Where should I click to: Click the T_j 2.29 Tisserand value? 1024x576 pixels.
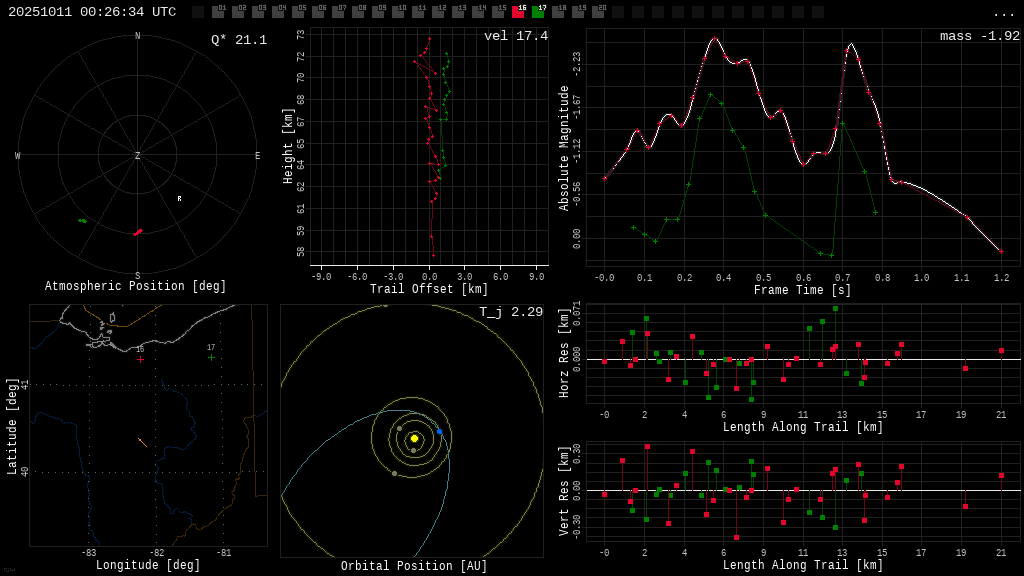coord(510,312)
